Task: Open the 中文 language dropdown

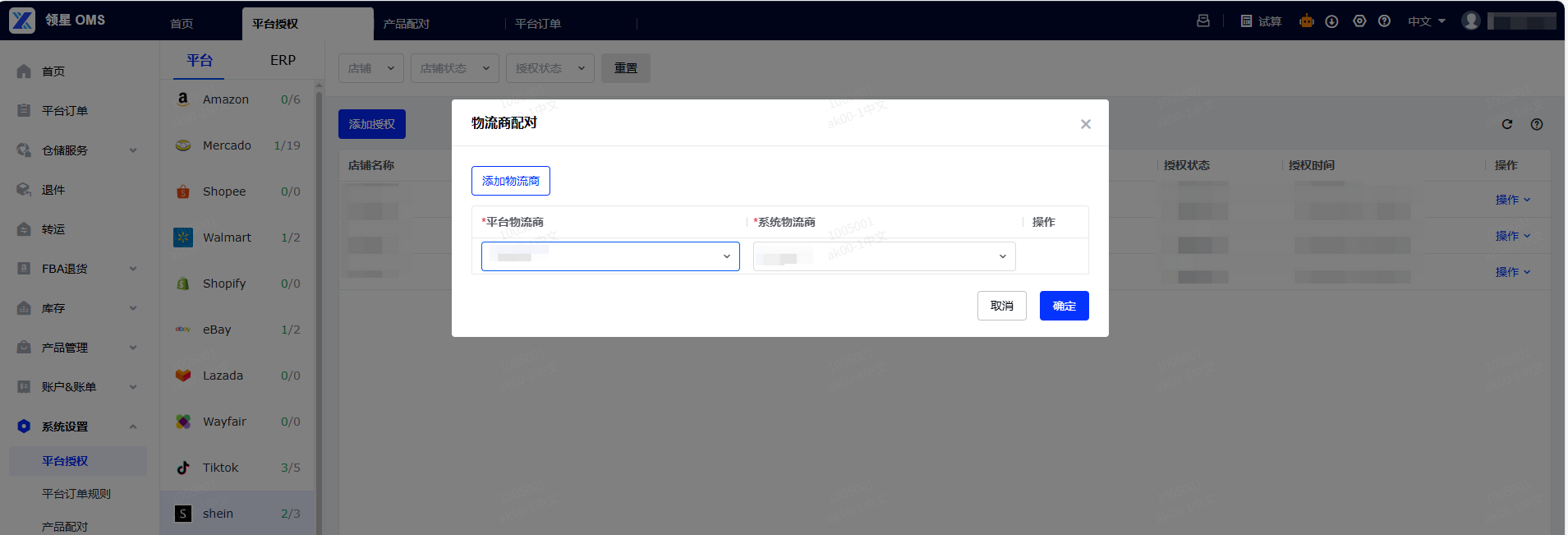Action: coord(1427,21)
